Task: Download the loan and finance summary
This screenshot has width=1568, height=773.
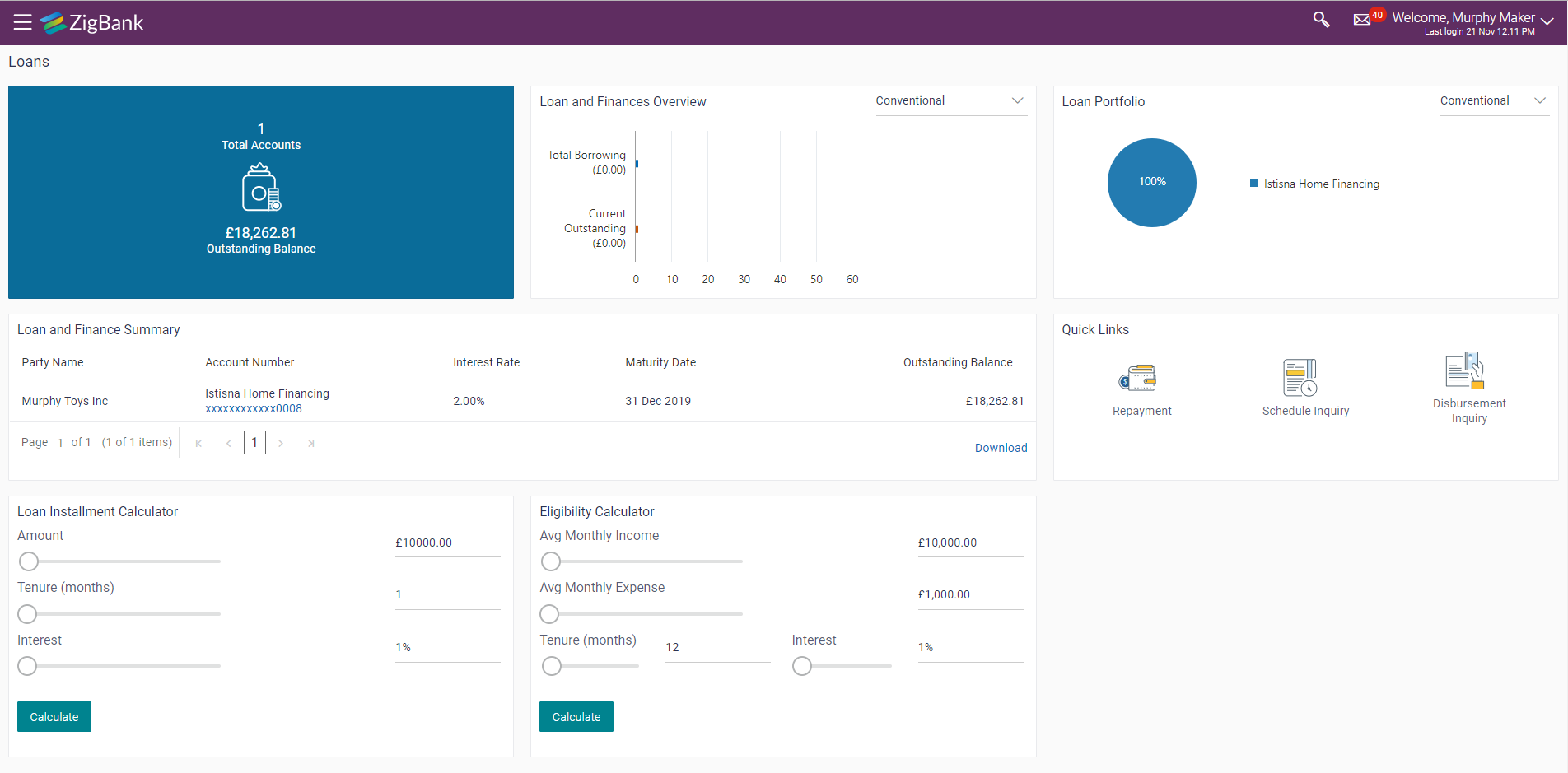Action: coord(1001,448)
